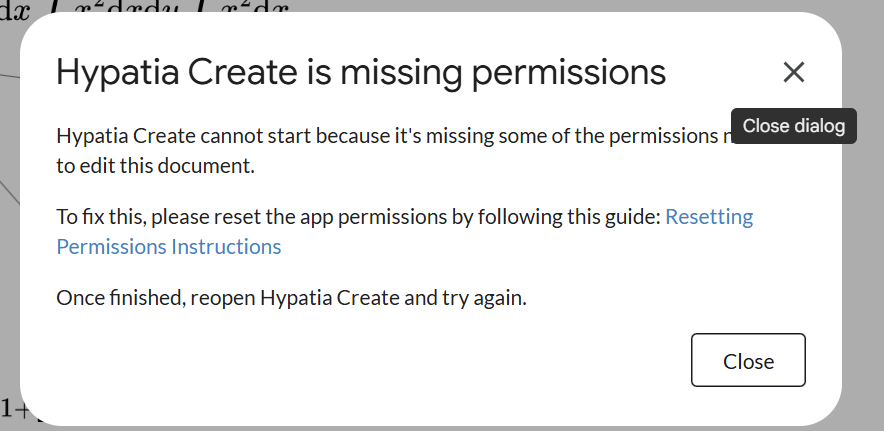Select the outlined Close button at bottom right
884x431 pixels.
(748, 360)
